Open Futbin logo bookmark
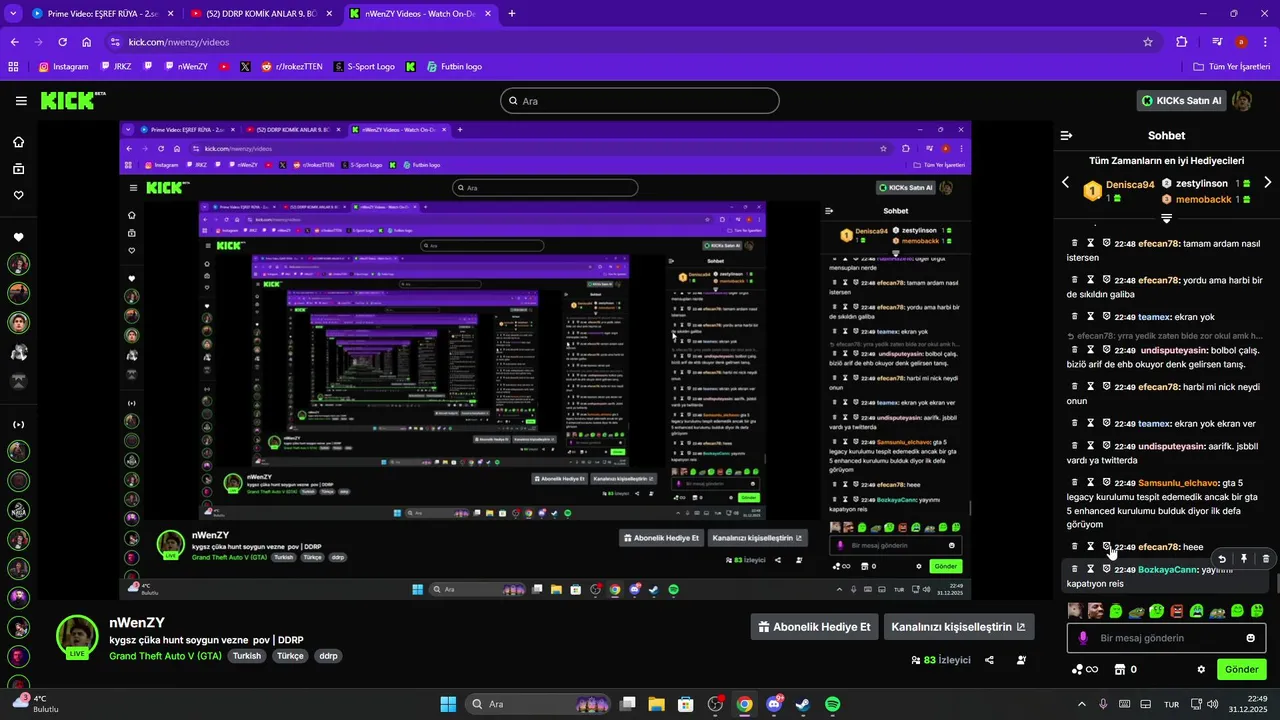The height and width of the screenshot is (720, 1280). [454, 67]
